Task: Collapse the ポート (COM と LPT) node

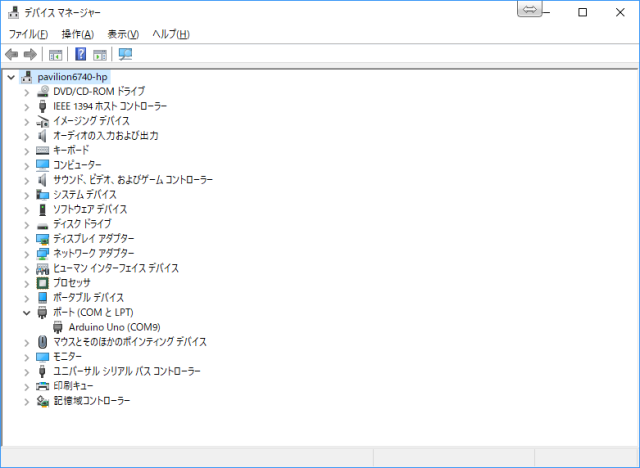Action: coord(27,313)
